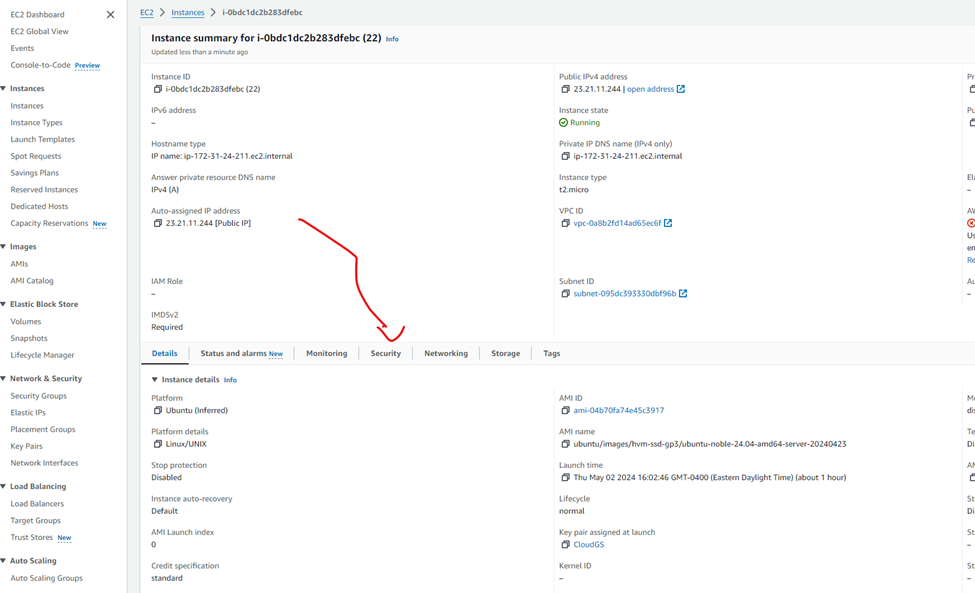Go to Instances breadcrumb link

pyautogui.click(x=188, y=12)
